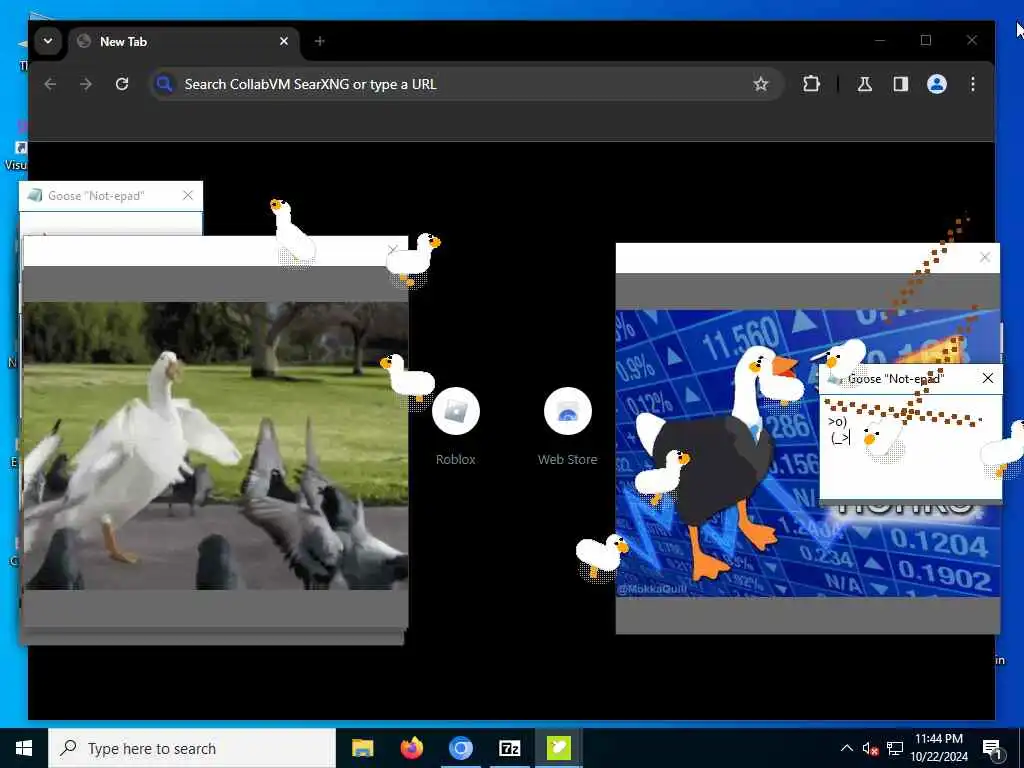Viewport: 1024px width, 768px height.
Task: Click the stonks goose meme picture
Action: 808,453
